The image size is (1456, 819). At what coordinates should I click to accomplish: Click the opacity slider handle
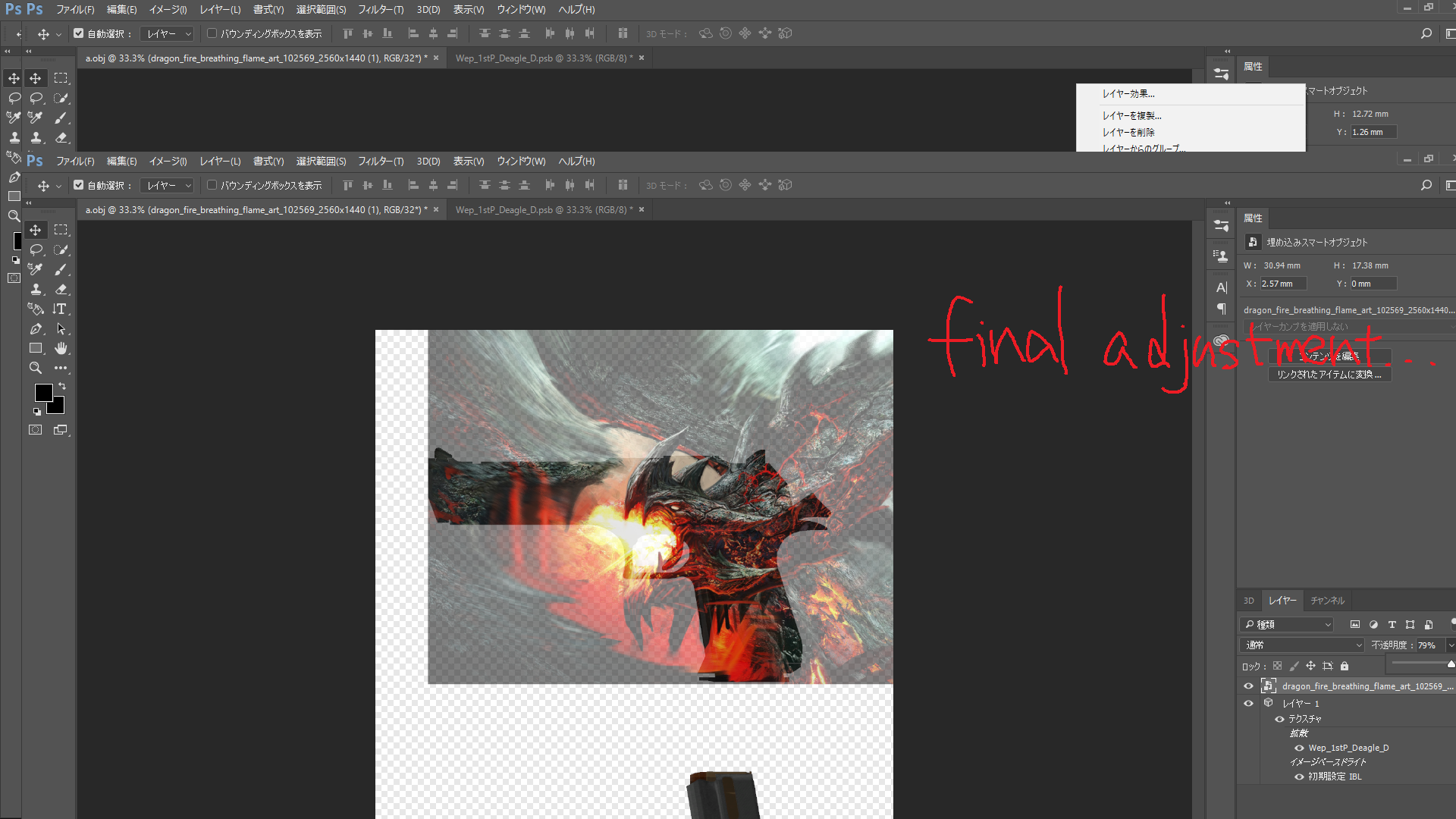1450,664
